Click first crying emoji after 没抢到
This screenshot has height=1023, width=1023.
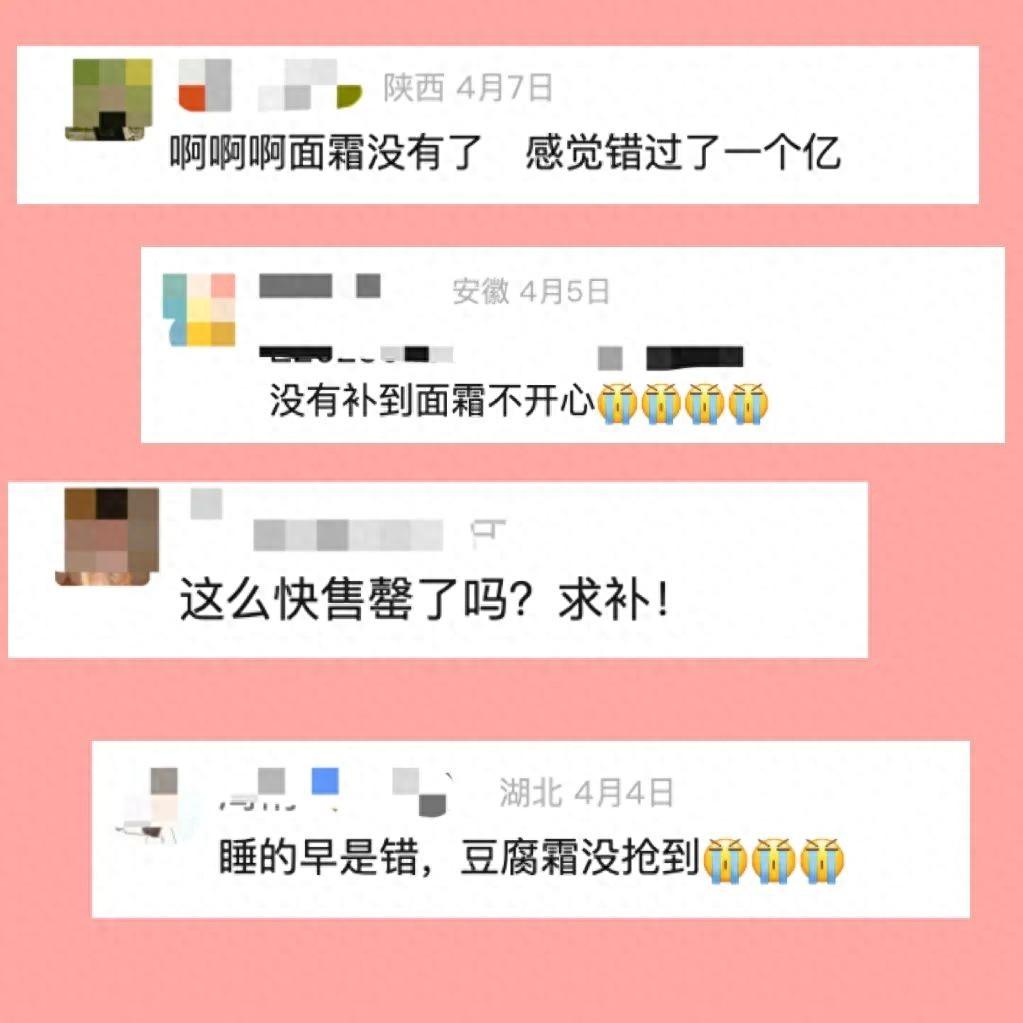click(x=725, y=861)
